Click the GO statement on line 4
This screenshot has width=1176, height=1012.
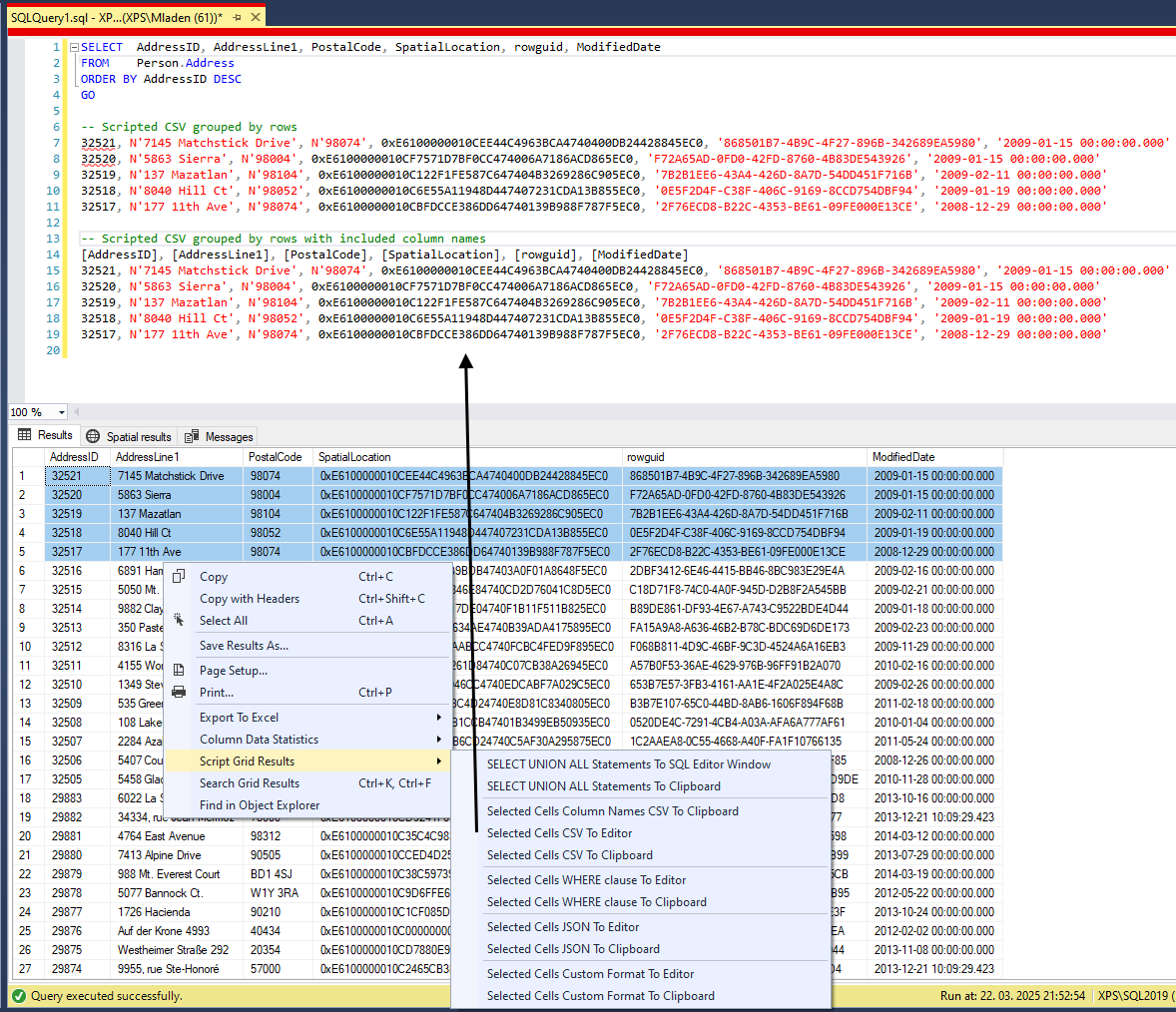tap(88, 95)
